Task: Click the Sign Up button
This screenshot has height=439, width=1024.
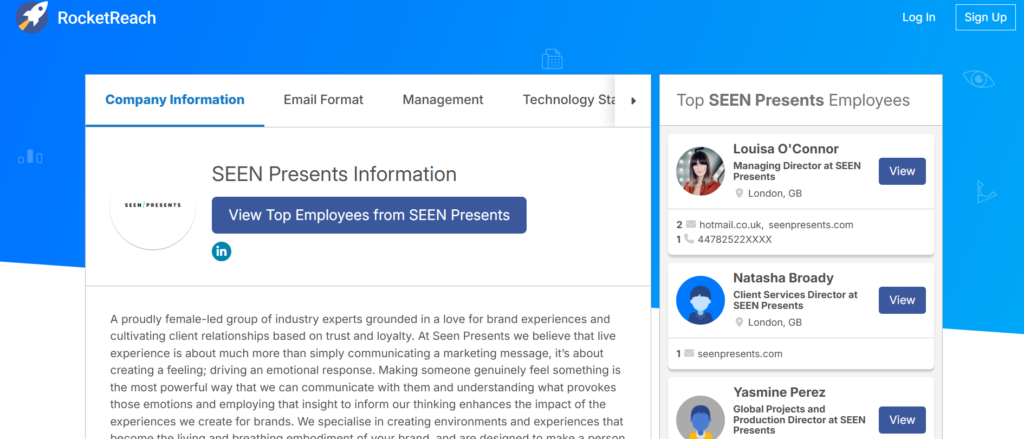Action: tap(985, 18)
